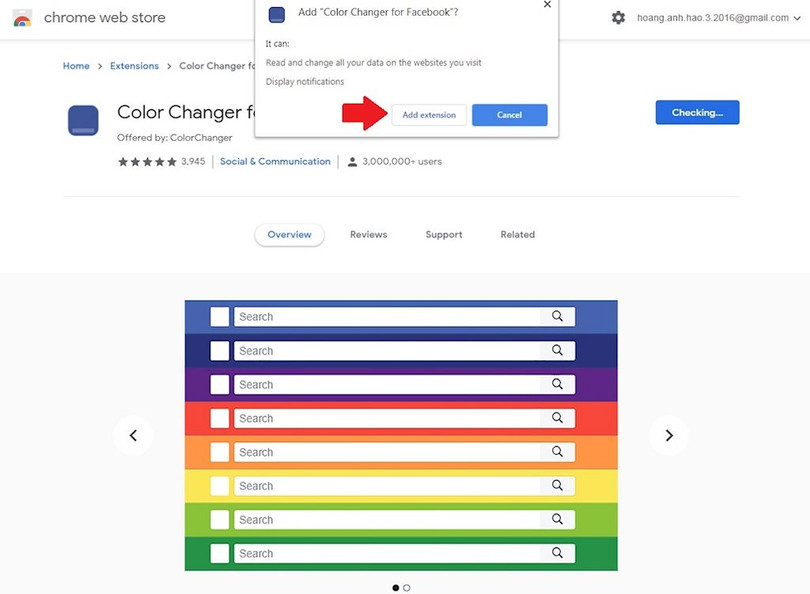Screen dimensions: 810x594
Task: Close the add extension dialog with X
Action: pyautogui.click(x=547, y=5)
